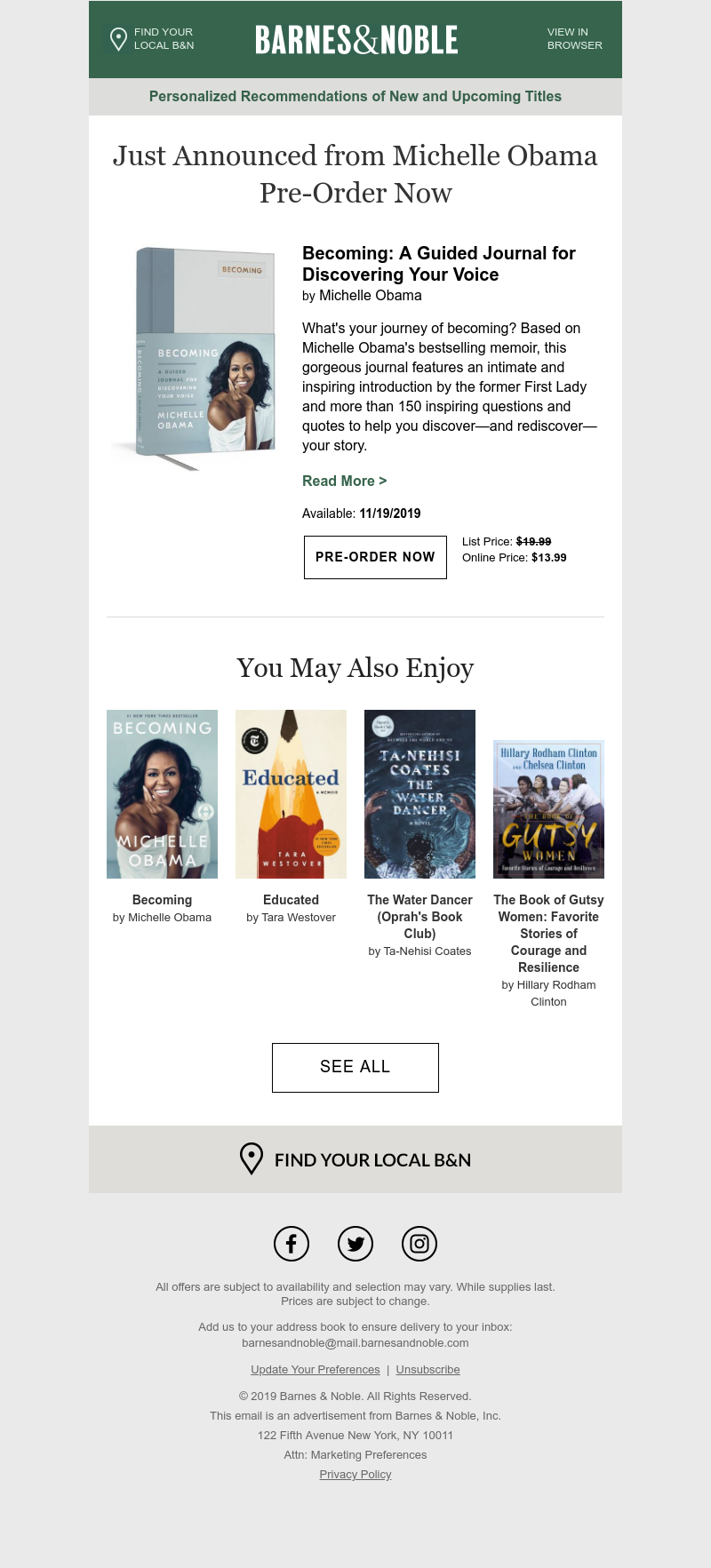Open the Instagram icon link

click(419, 1244)
